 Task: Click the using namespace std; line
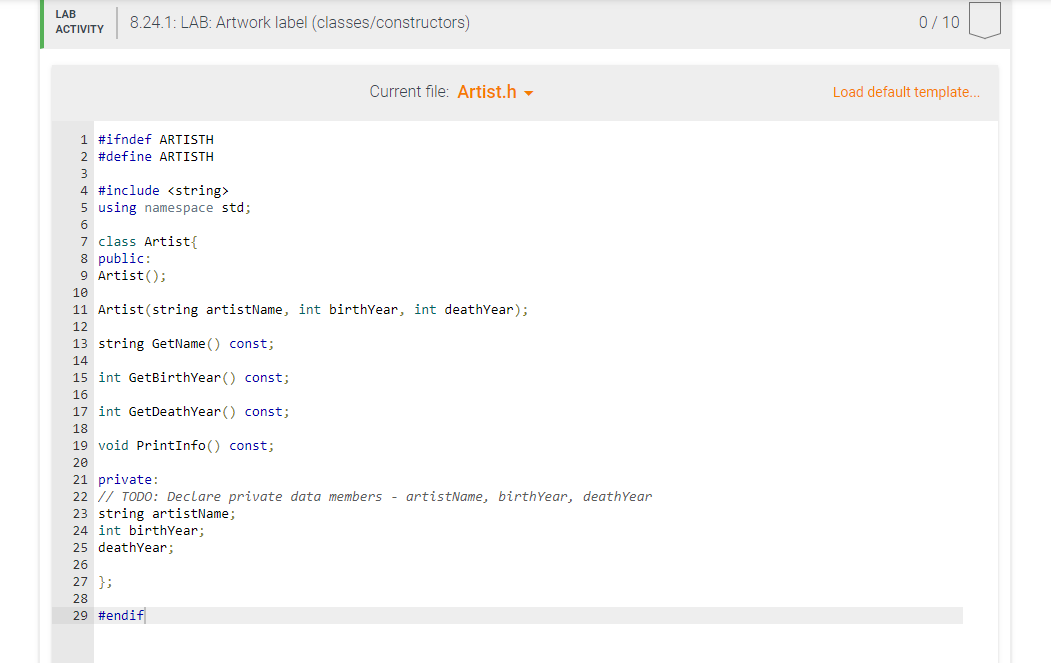click(x=174, y=208)
